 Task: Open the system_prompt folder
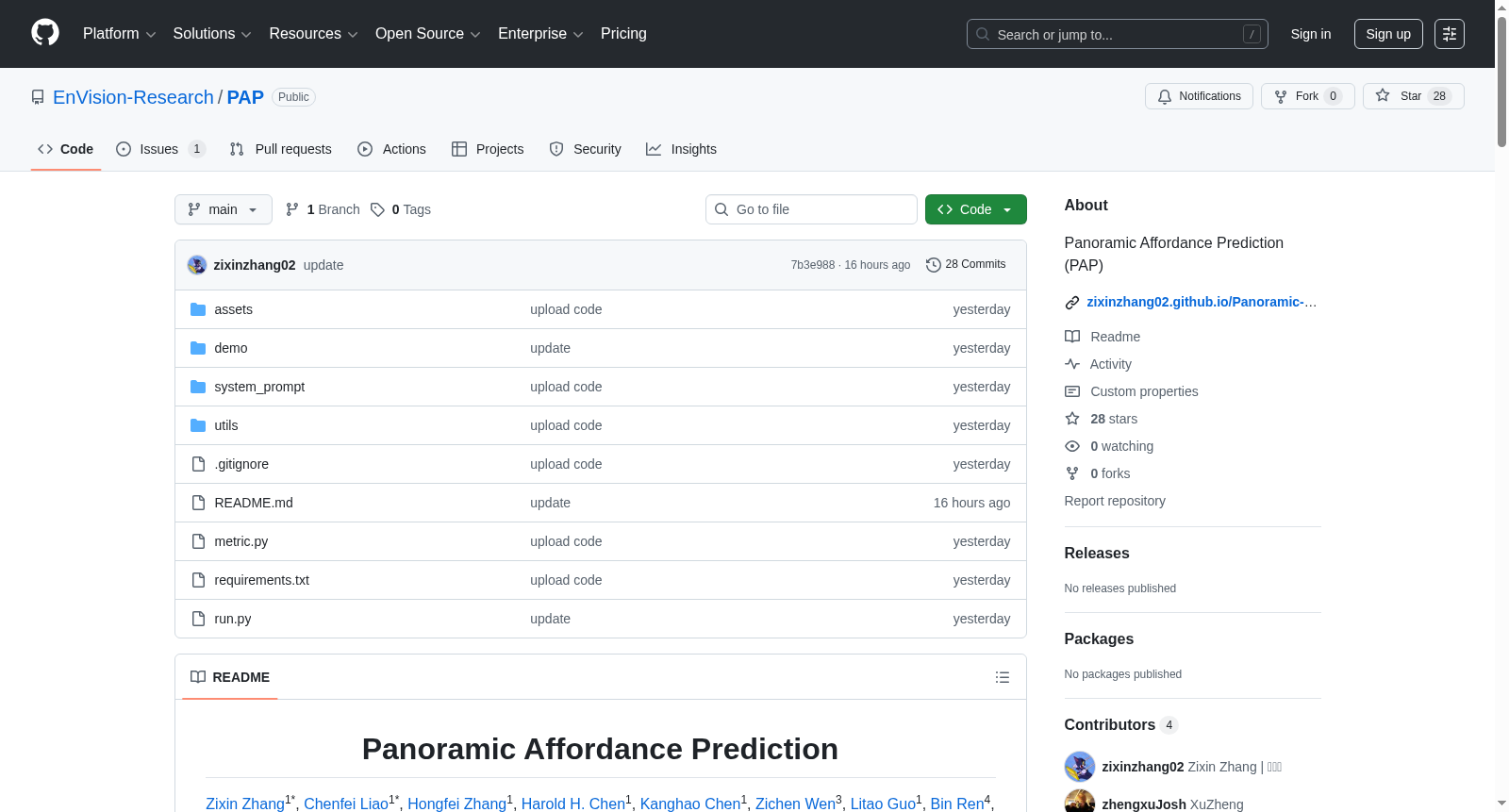coord(259,387)
